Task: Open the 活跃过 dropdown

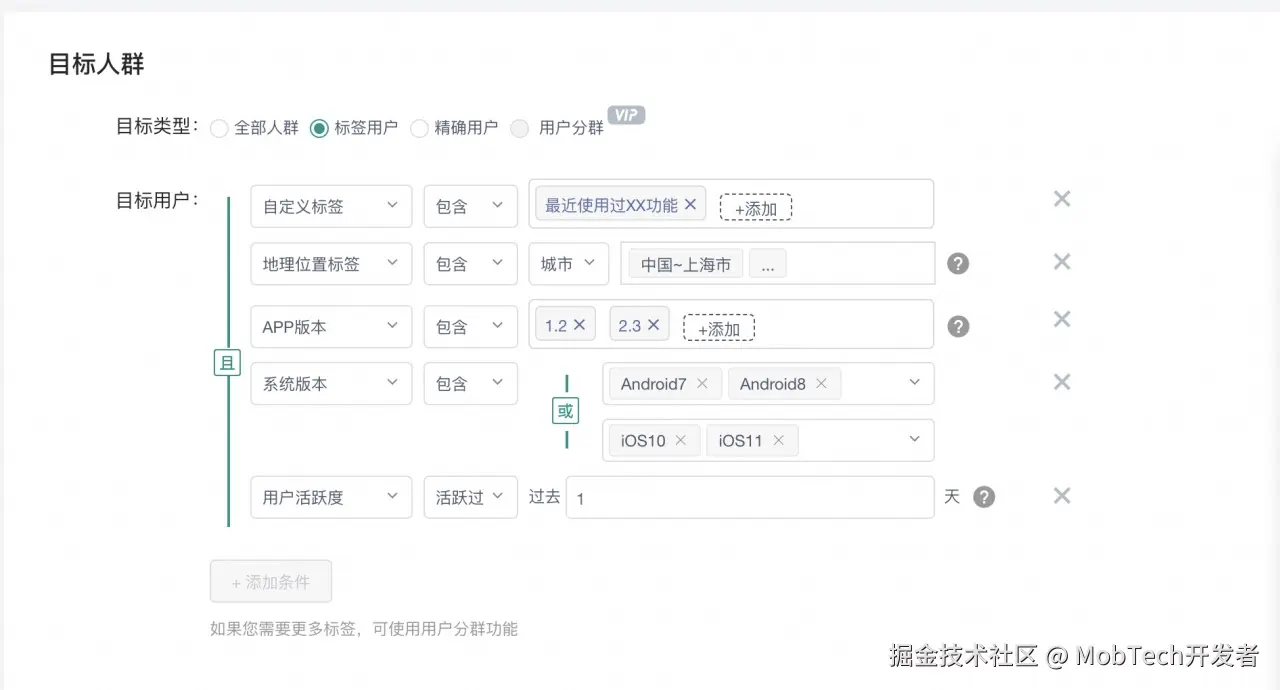Action: point(470,497)
